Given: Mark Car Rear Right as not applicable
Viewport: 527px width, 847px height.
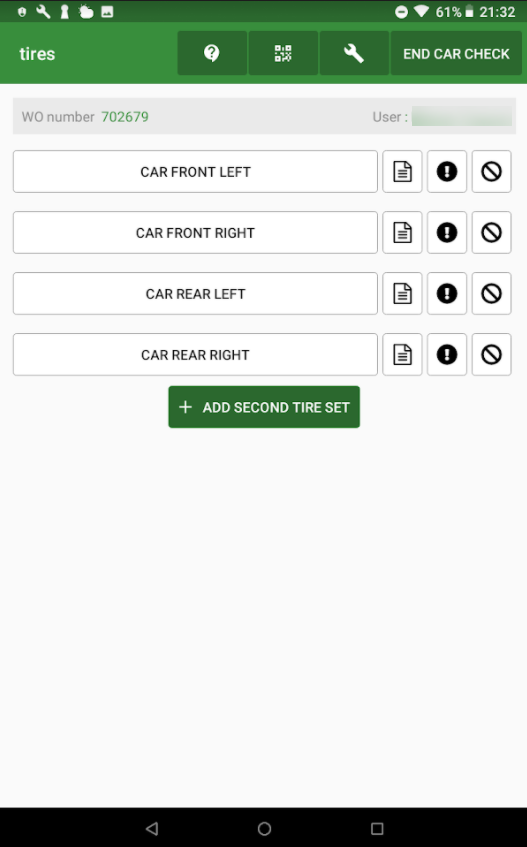Looking at the screenshot, I should 491,355.
